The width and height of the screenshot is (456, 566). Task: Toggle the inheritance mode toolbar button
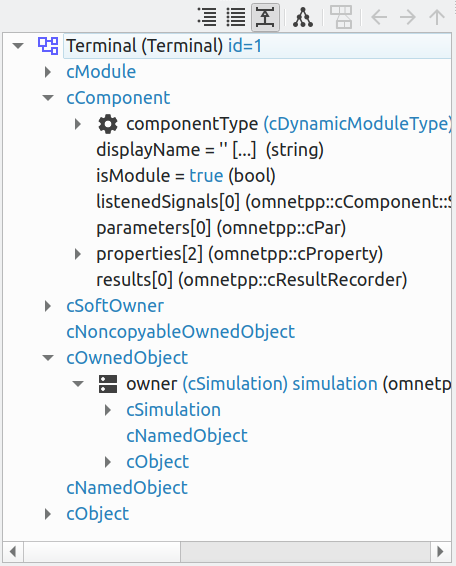pyautogui.click(x=265, y=17)
